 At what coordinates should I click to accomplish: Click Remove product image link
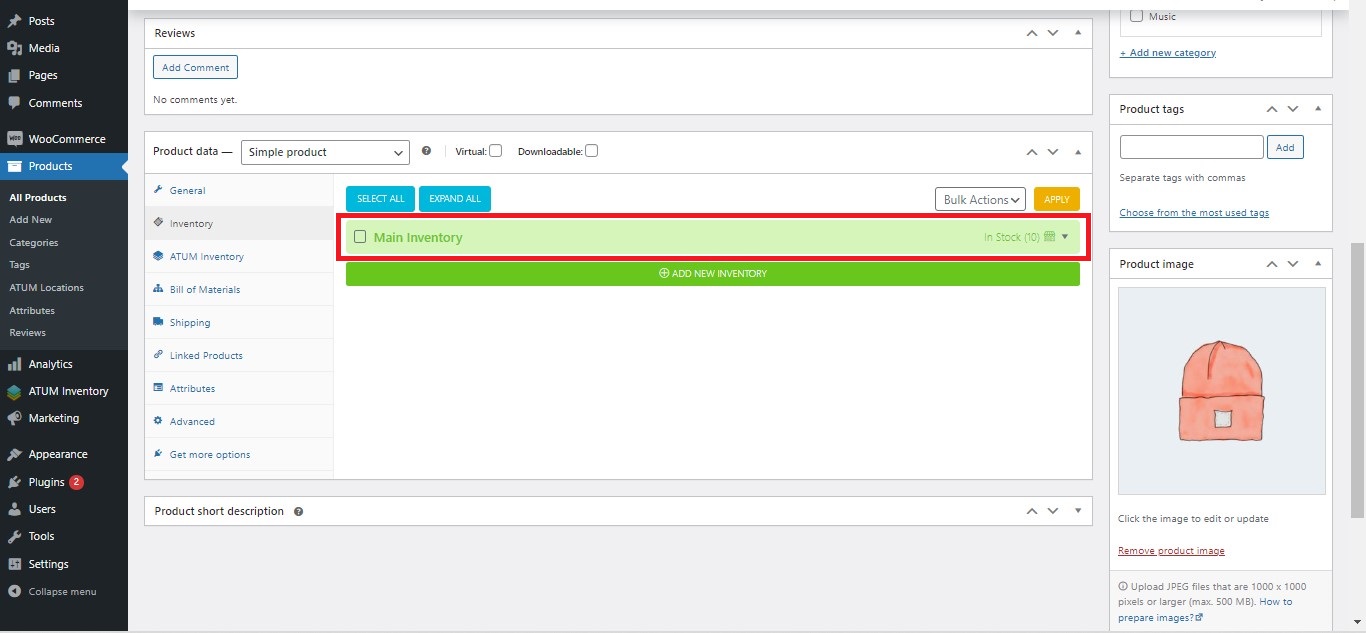[x=1171, y=551]
